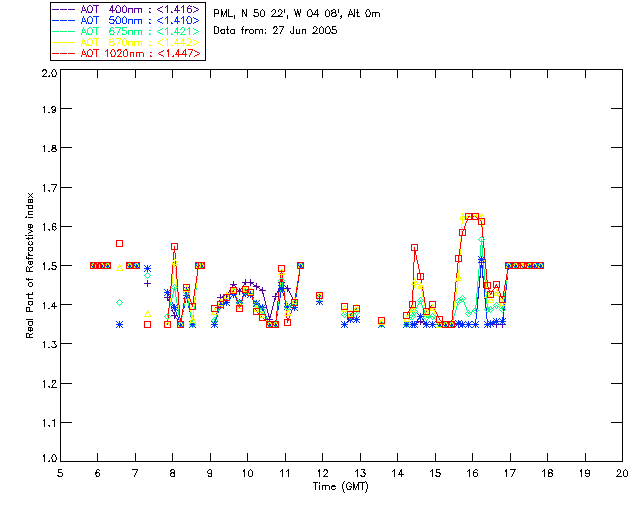Click the y-axis label 1.6

49,227
